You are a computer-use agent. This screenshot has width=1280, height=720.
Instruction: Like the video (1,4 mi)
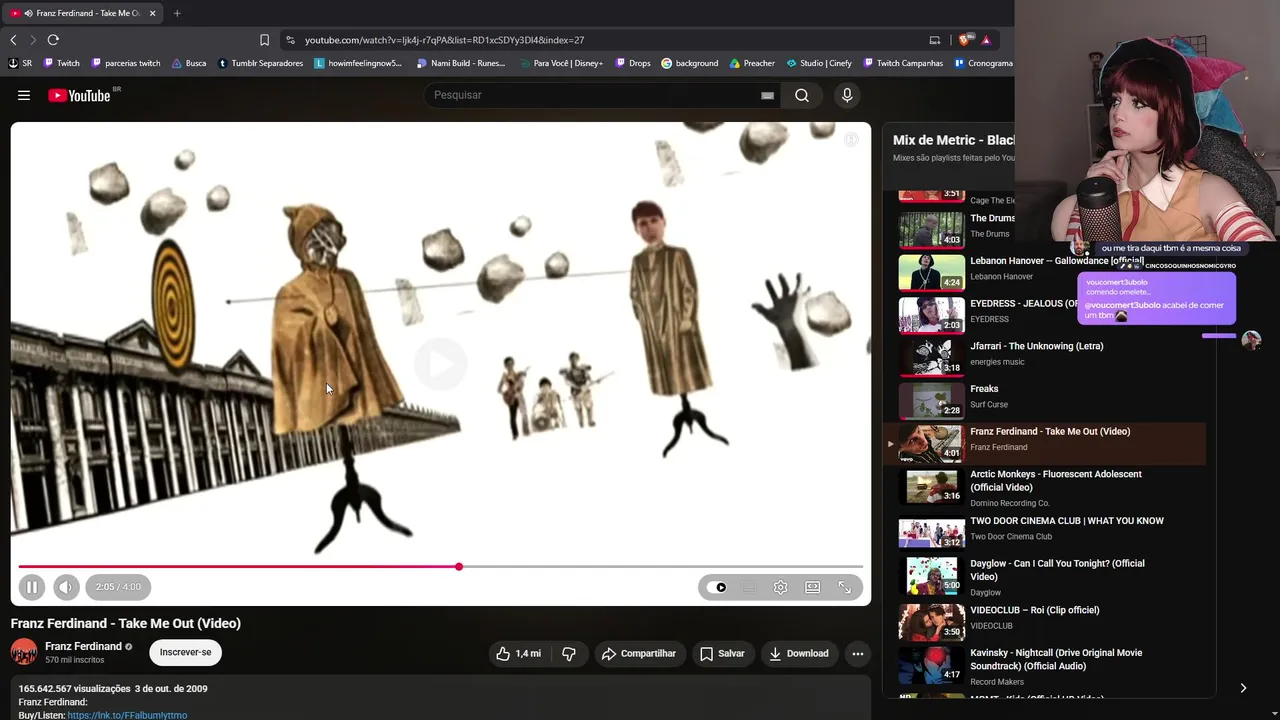point(518,653)
